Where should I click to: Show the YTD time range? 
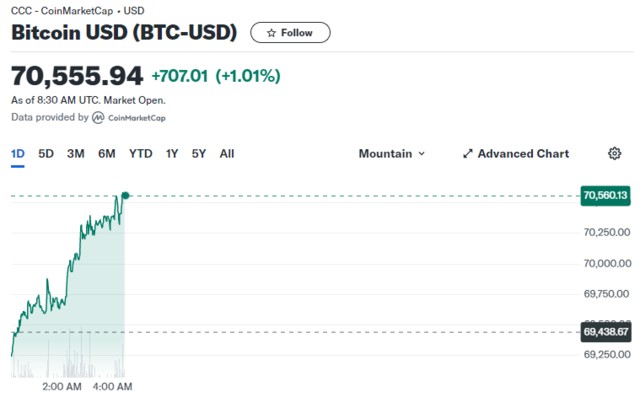point(141,154)
